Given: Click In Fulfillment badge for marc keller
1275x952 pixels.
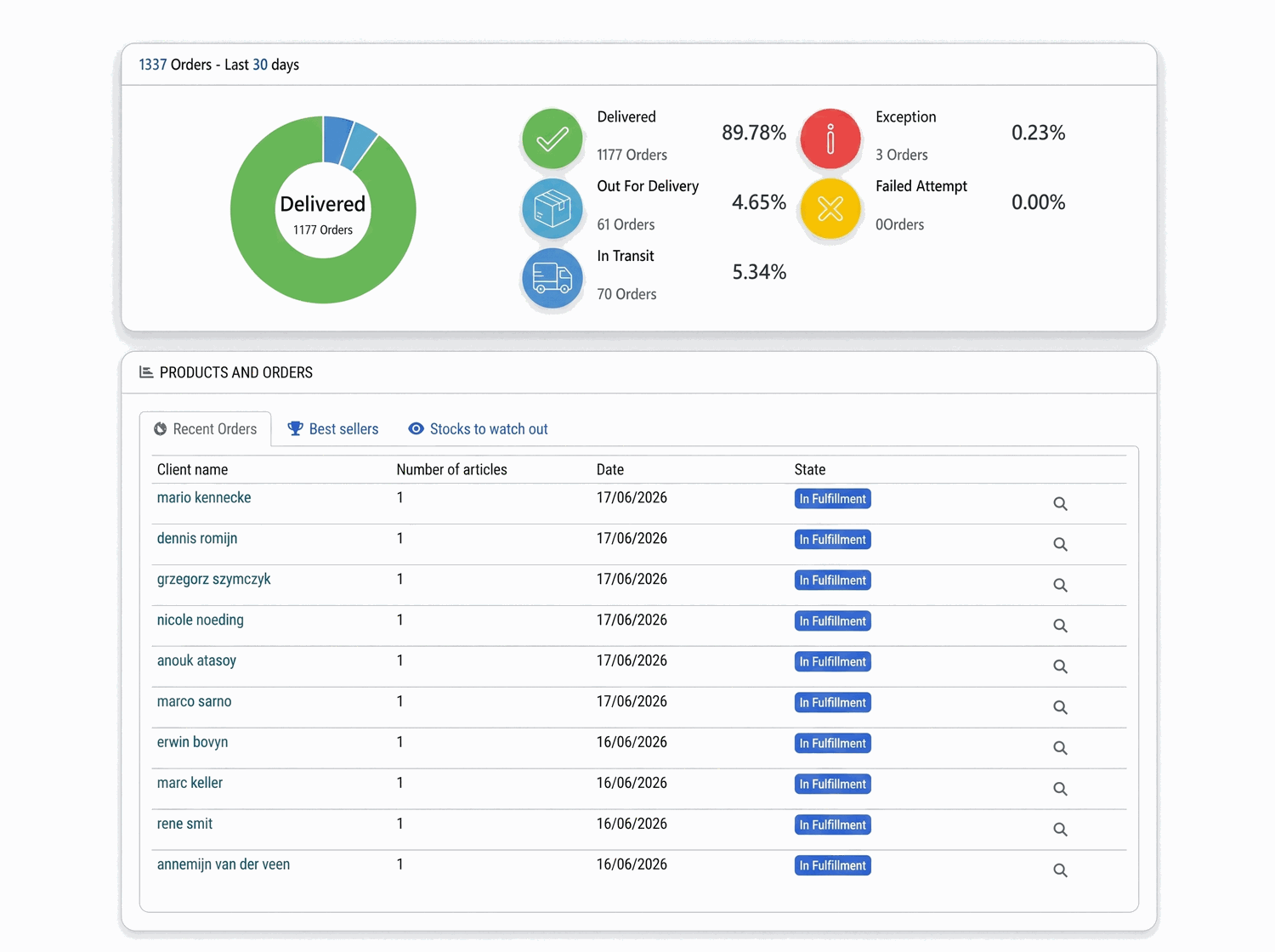Looking at the screenshot, I should pyautogui.click(x=832, y=785).
